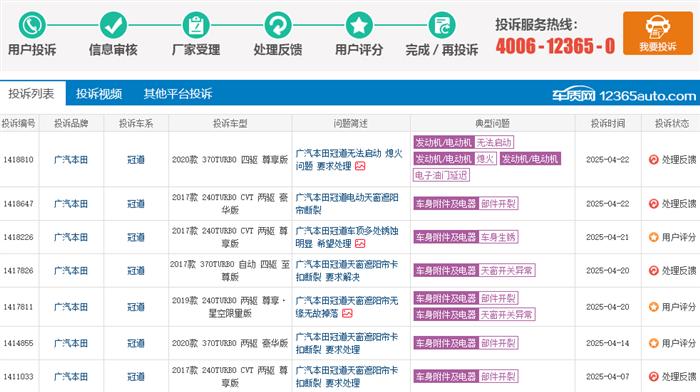Switch to the 其他平台投诉 tab
Screen dimensions: 700x392
178,93
